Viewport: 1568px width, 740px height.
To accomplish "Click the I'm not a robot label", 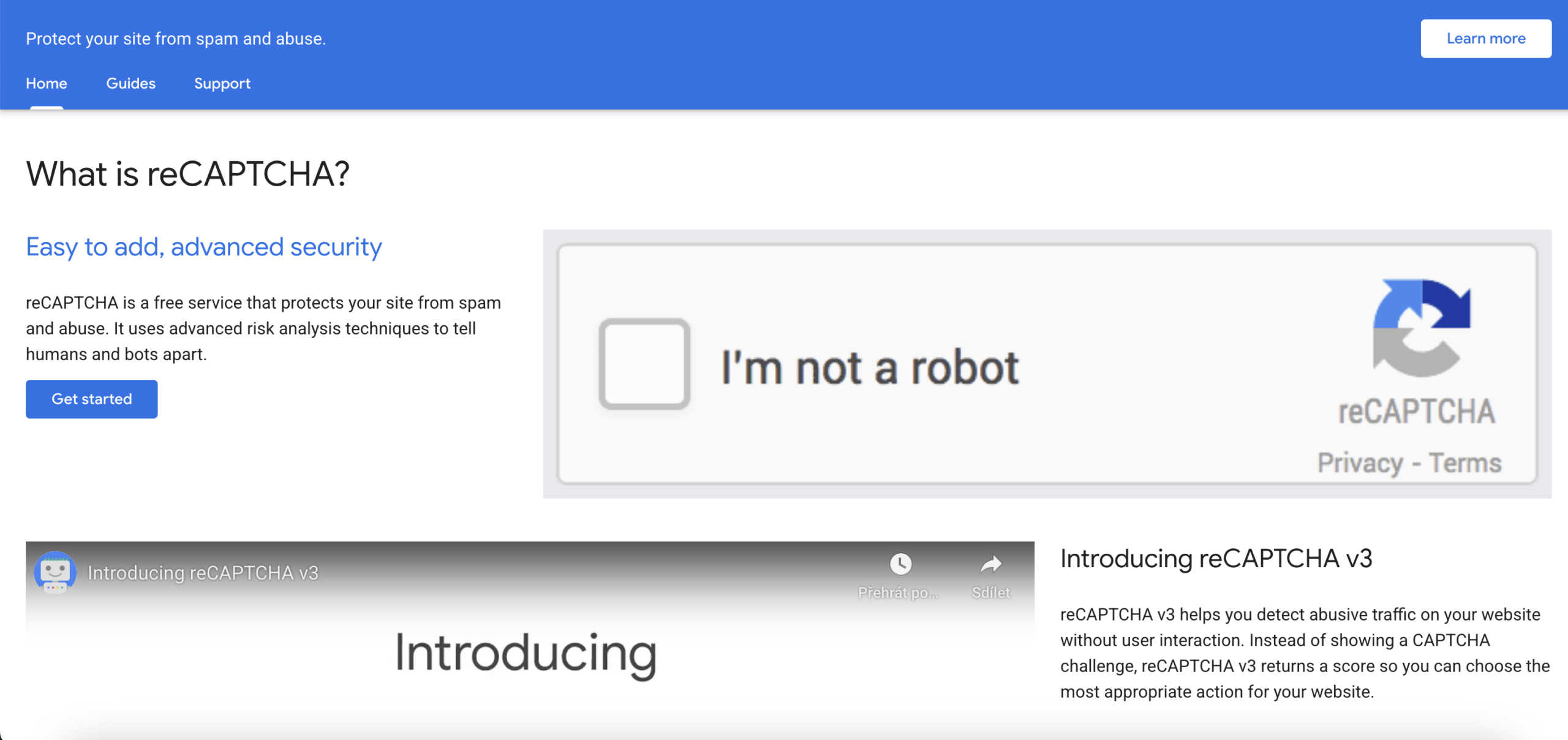I will click(x=870, y=368).
